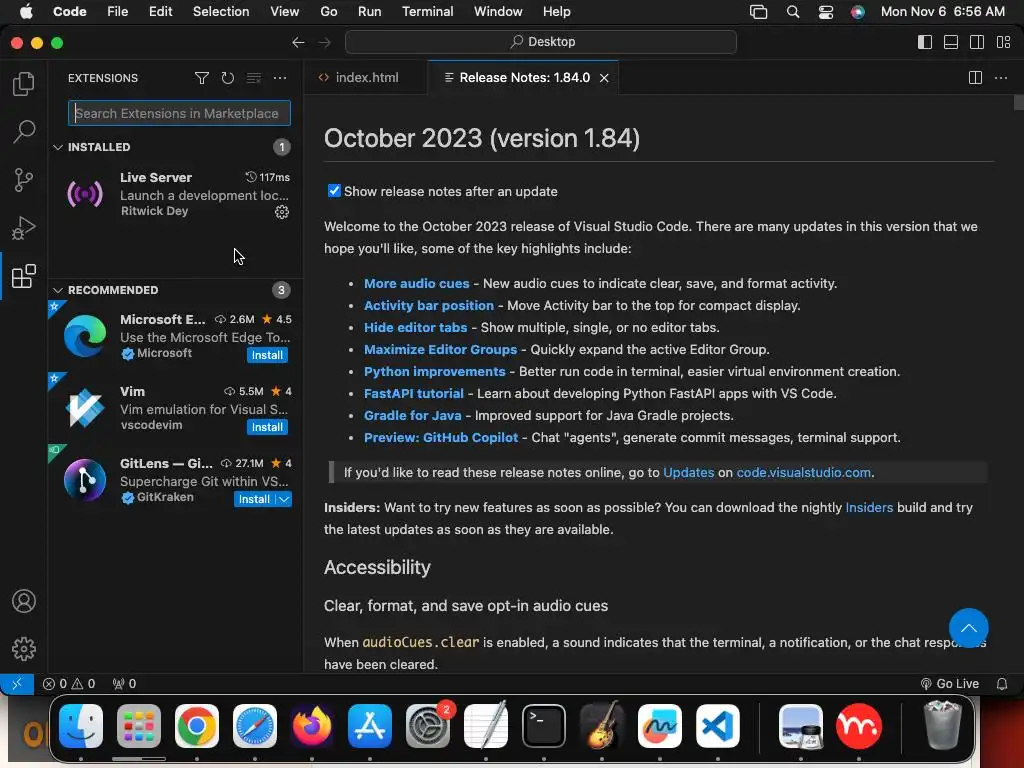Open the Terminal menu

(x=427, y=12)
